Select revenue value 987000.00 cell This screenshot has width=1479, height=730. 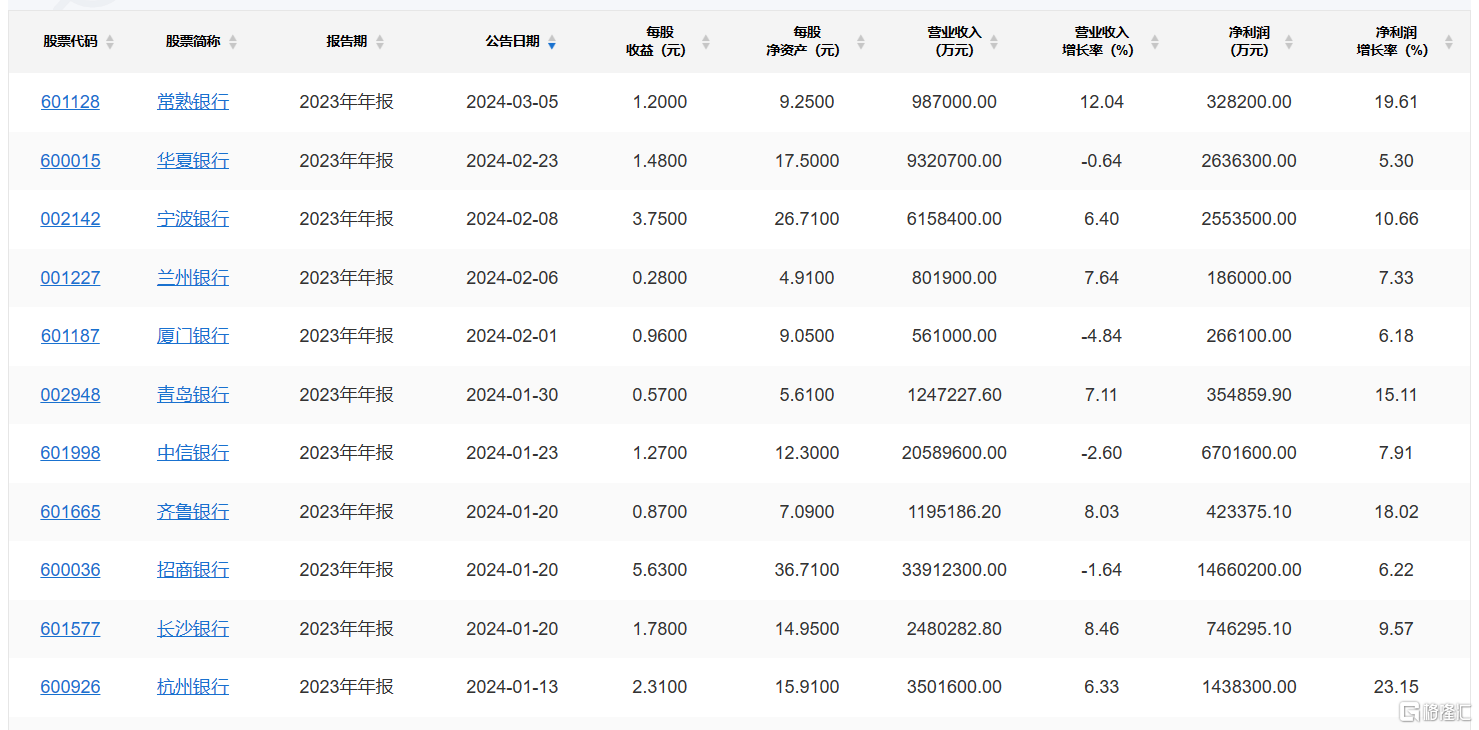(x=954, y=102)
